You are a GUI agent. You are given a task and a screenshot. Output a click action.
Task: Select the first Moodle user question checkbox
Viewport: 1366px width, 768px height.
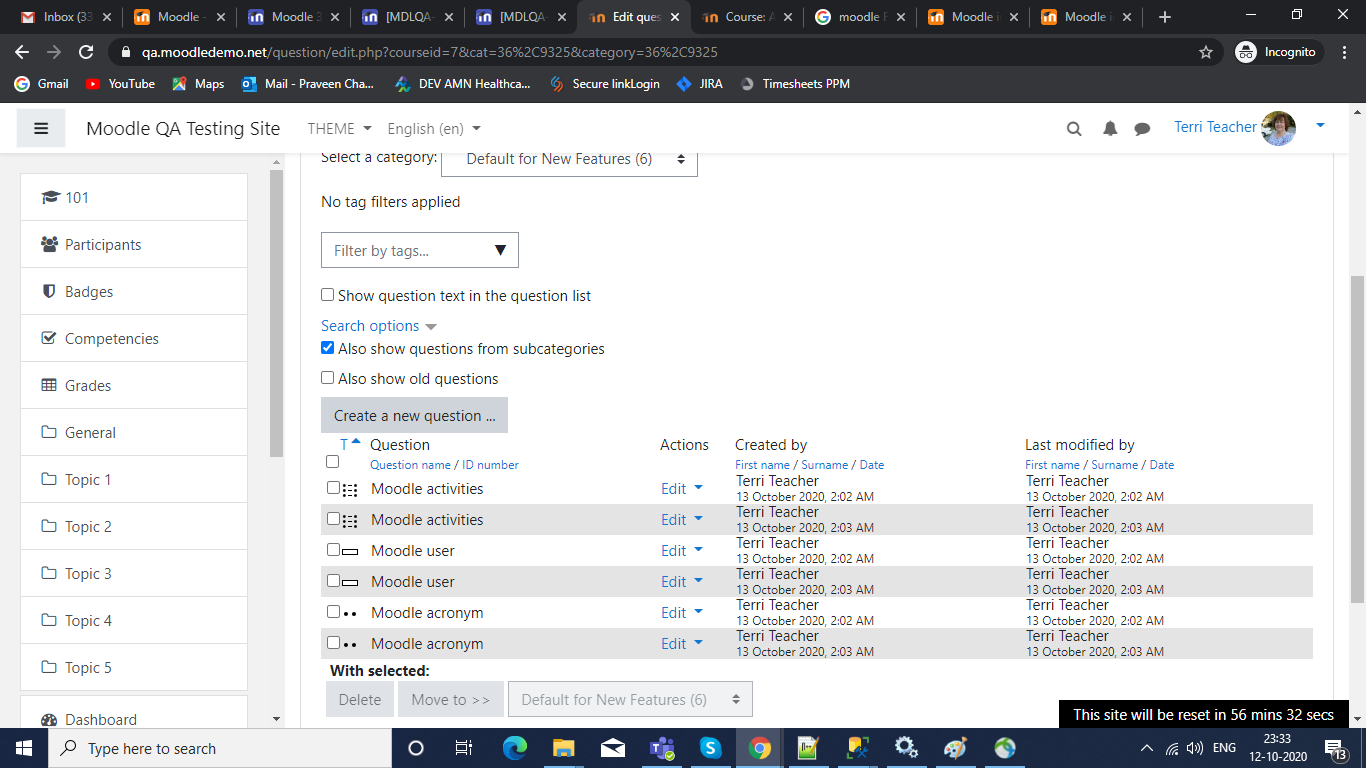click(x=333, y=550)
